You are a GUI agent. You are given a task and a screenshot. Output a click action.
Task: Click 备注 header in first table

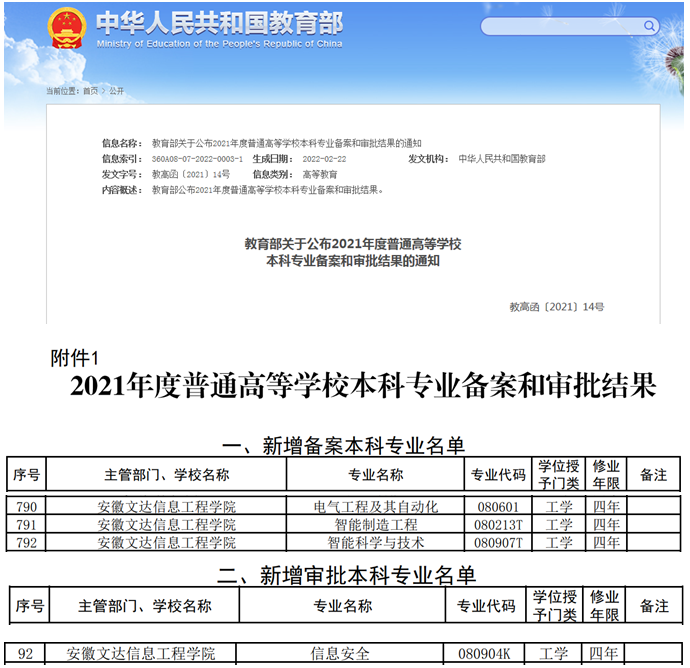coord(653,474)
